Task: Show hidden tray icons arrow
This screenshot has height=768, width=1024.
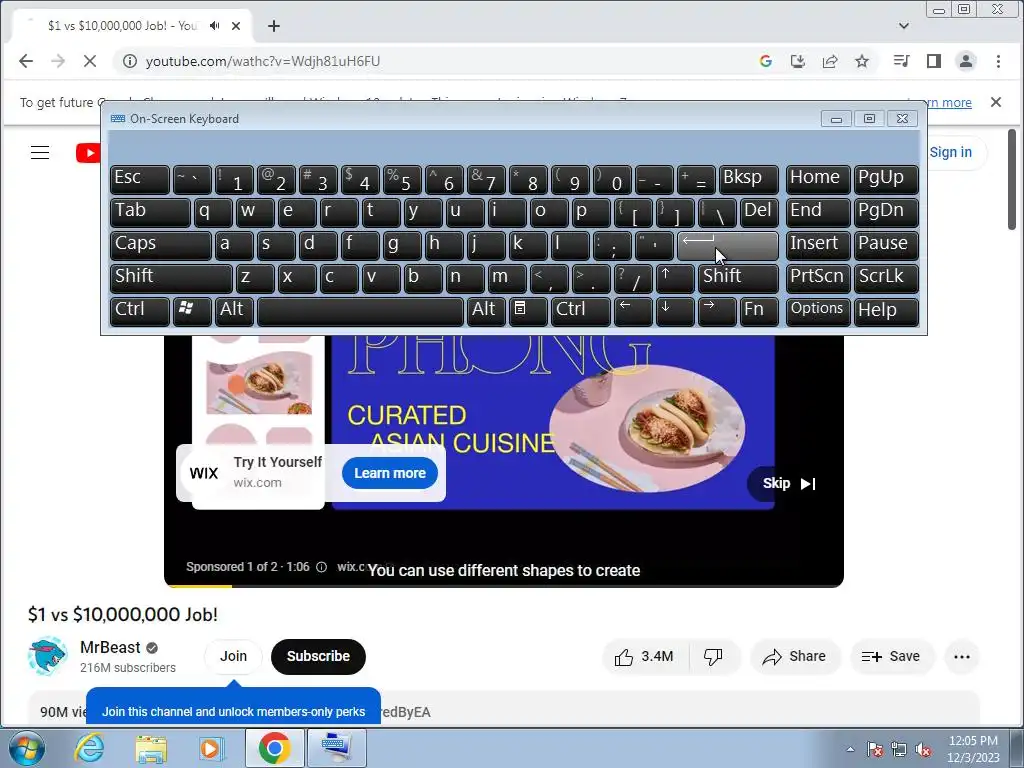Action: pos(850,749)
